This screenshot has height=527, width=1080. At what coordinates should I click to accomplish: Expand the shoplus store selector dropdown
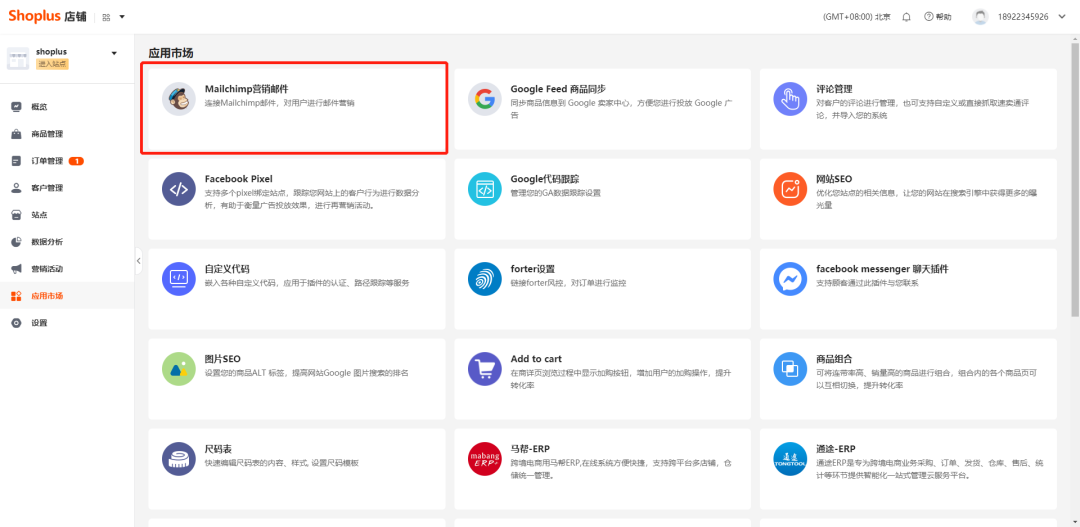point(114,53)
